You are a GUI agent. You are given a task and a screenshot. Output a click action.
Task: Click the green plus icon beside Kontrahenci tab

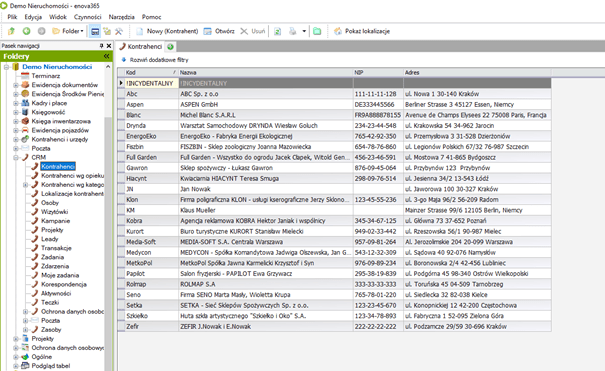tap(170, 47)
